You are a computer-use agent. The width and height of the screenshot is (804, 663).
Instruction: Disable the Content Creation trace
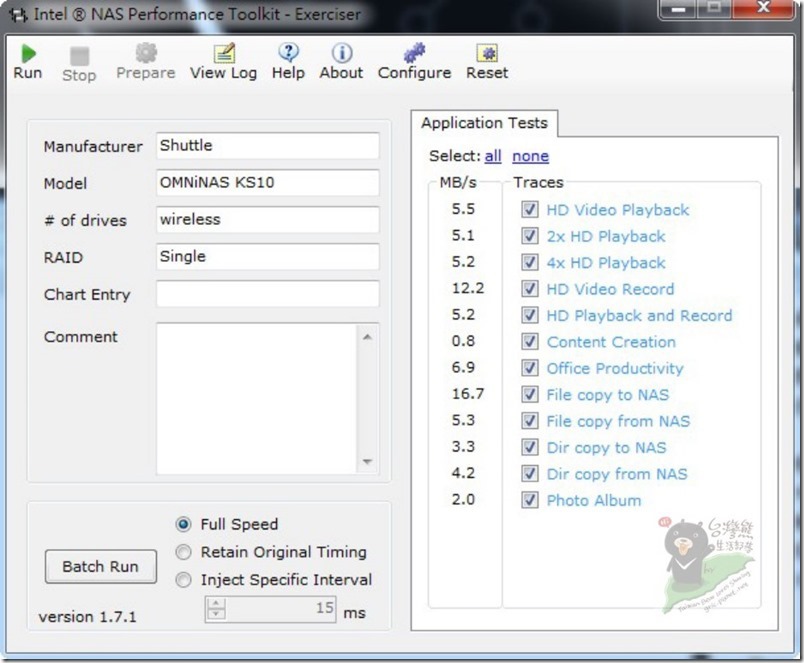pyautogui.click(x=530, y=341)
